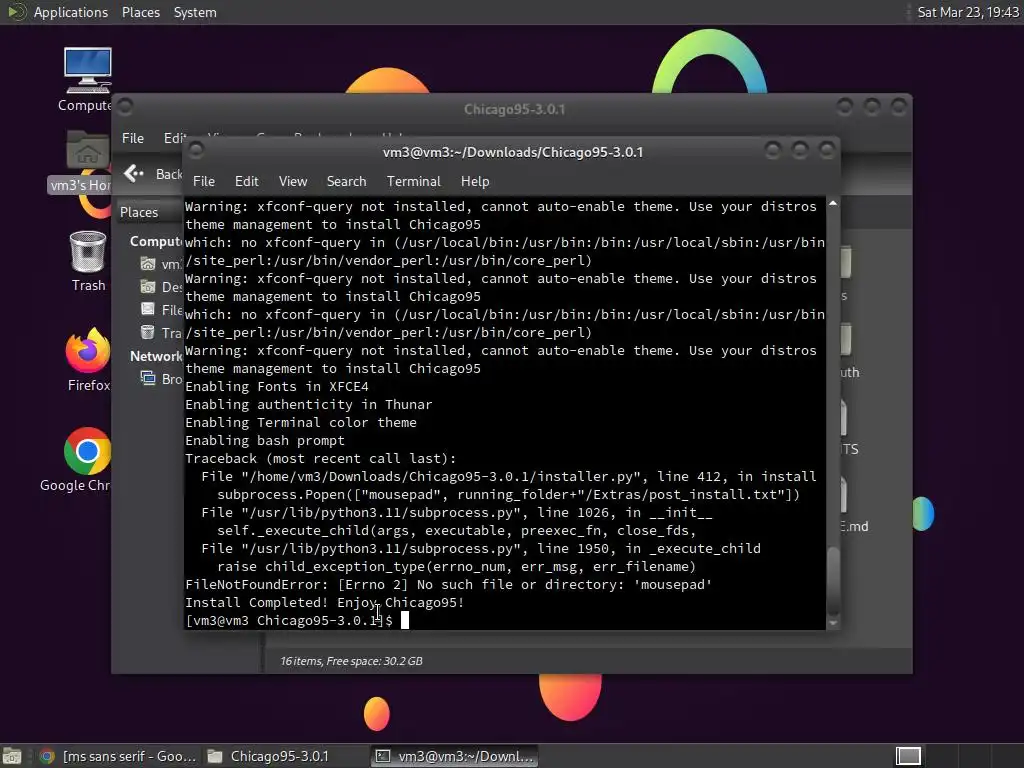Open vm3's Home folder desktop icon
Viewport: 1024px width, 768px height.
(x=86, y=161)
